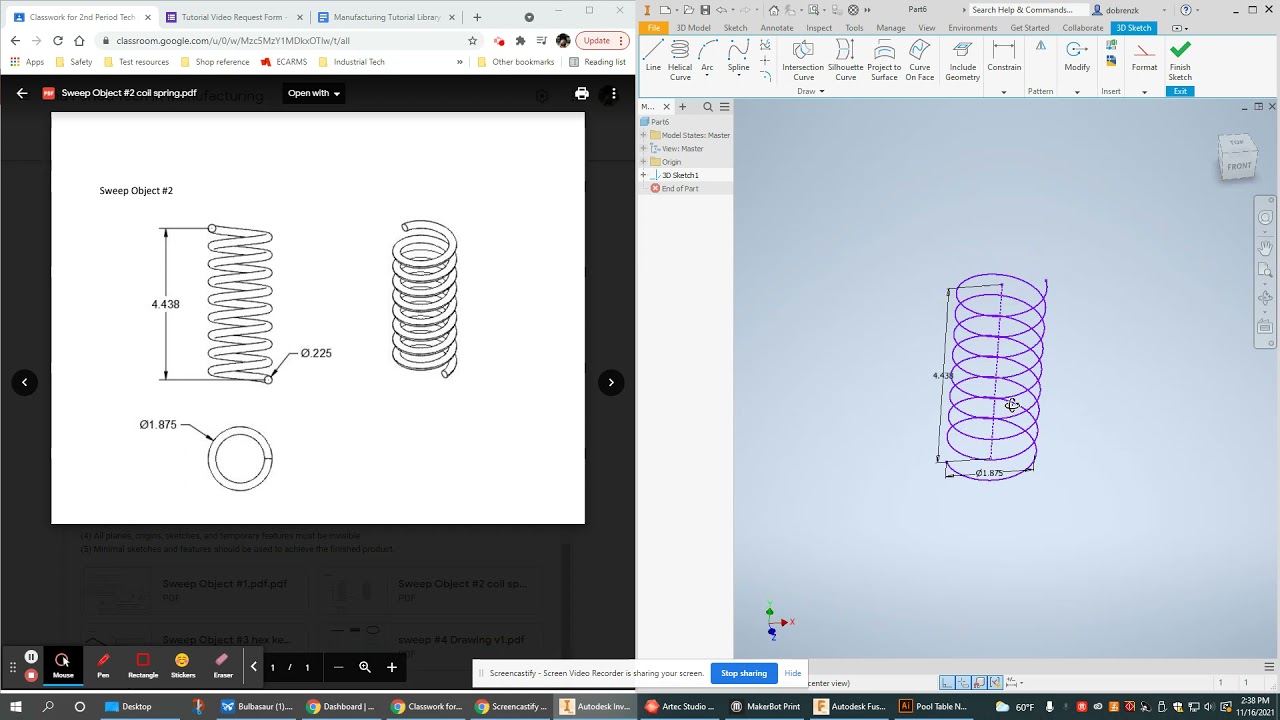This screenshot has width=1280, height=720.
Task: Choose the Helical Curve tool
Action: (x=680, y=60)
